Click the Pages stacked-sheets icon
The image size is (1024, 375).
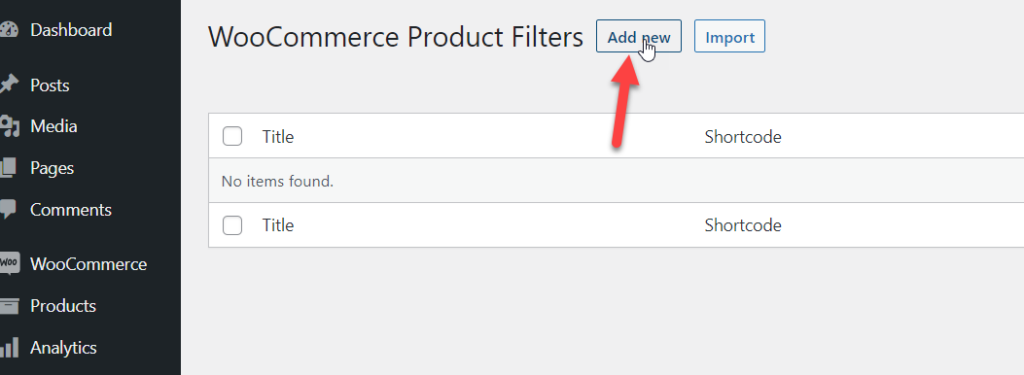click(x=8, y=168)
